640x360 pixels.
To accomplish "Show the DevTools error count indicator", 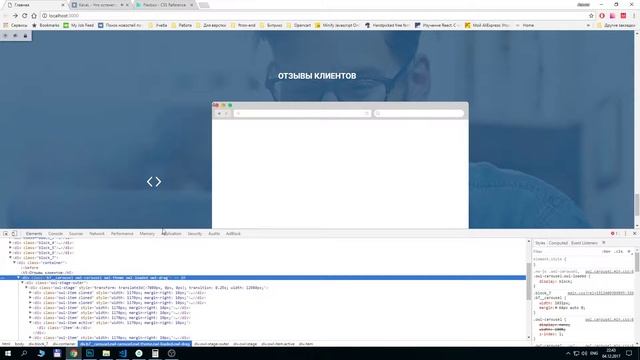I will pyautogui.click(x=614, y=233).
